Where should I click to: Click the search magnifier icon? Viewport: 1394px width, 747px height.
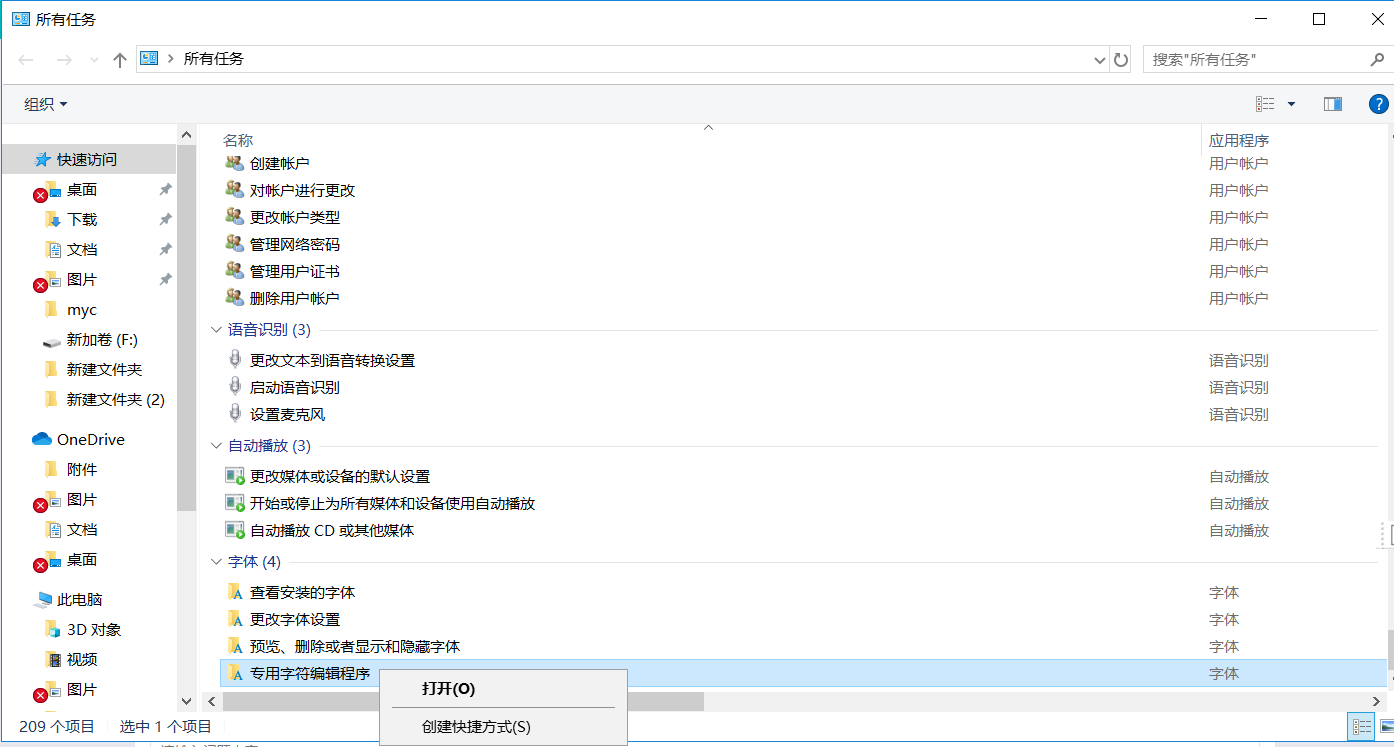click(1377, 60)
